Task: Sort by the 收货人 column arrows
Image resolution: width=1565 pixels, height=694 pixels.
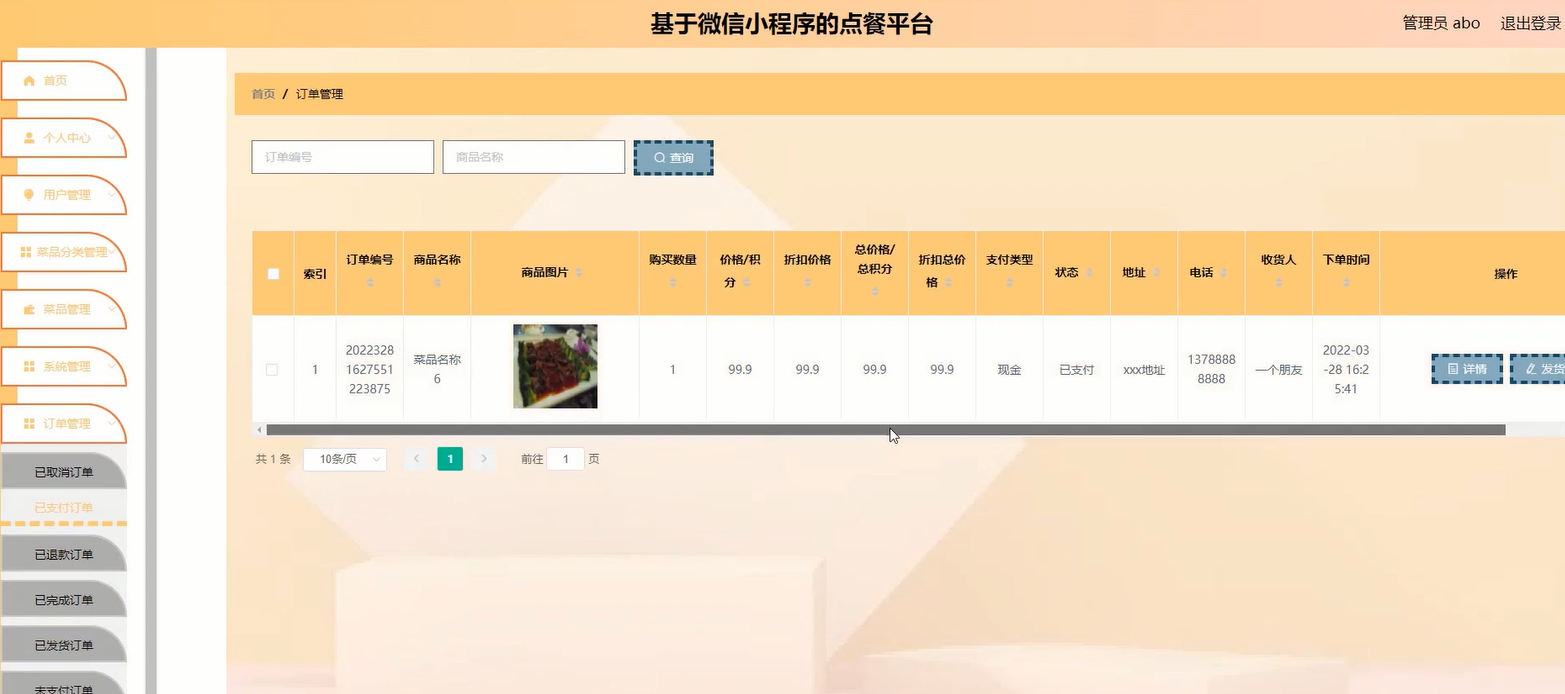Action: 1279,283
